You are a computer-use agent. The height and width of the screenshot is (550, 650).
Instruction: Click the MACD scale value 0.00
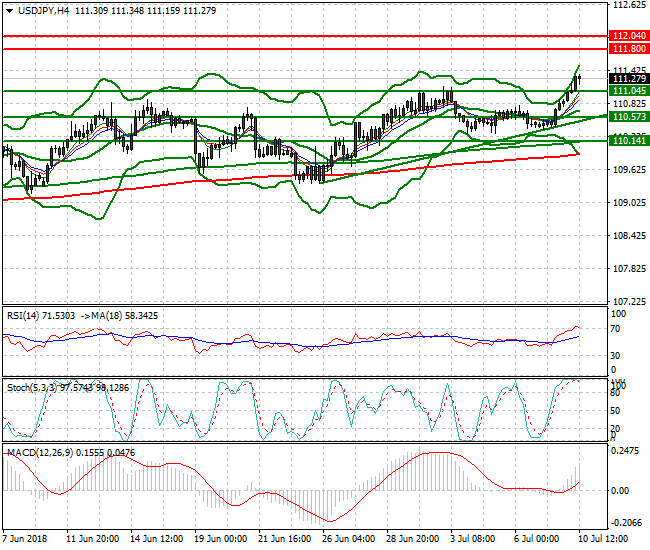(x=620, y=491)
